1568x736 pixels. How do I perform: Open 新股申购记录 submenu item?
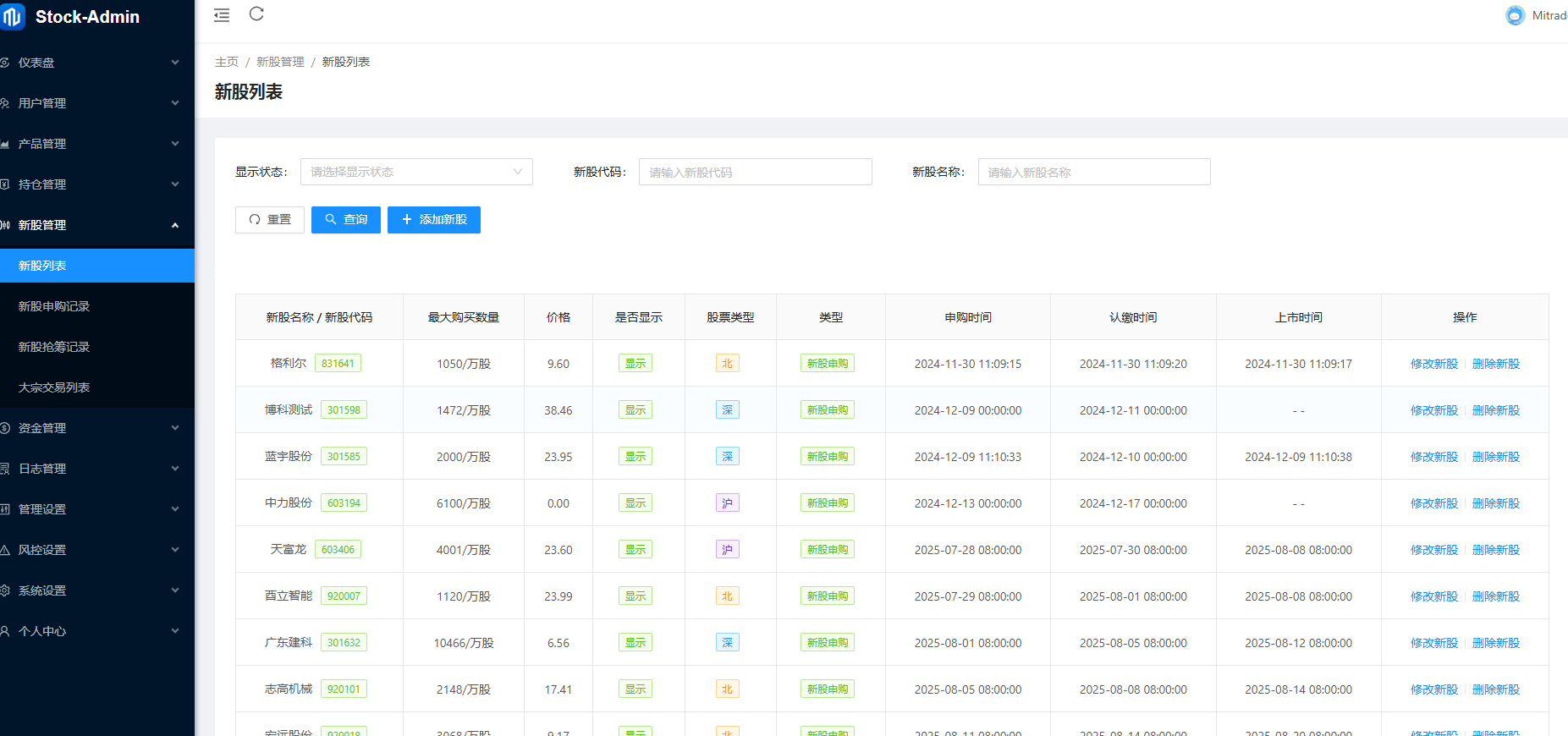pos(54,306)
